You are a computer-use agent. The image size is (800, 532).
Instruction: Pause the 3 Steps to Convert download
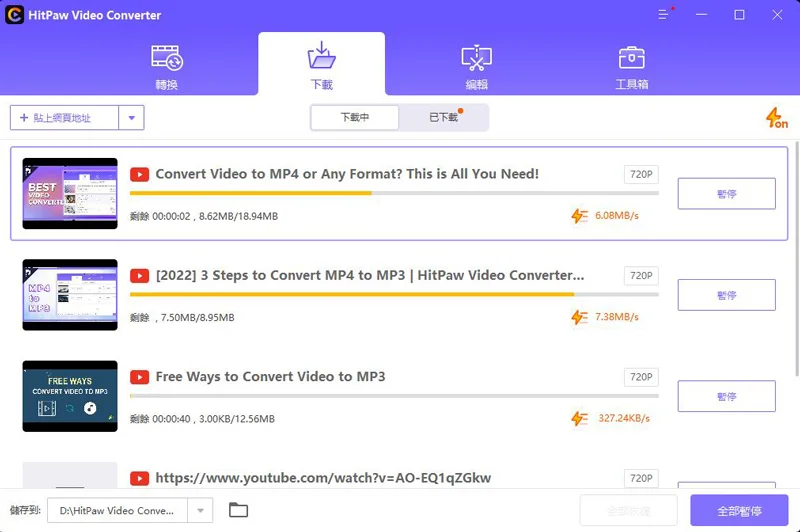click(727, 295)
